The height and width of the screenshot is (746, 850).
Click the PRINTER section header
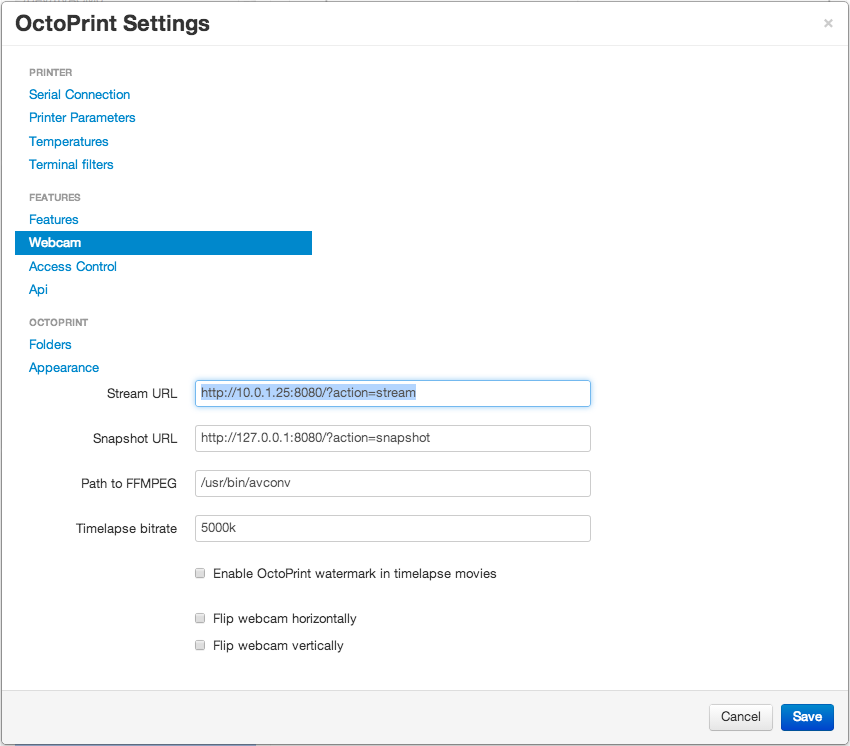[x=50, y=73]
